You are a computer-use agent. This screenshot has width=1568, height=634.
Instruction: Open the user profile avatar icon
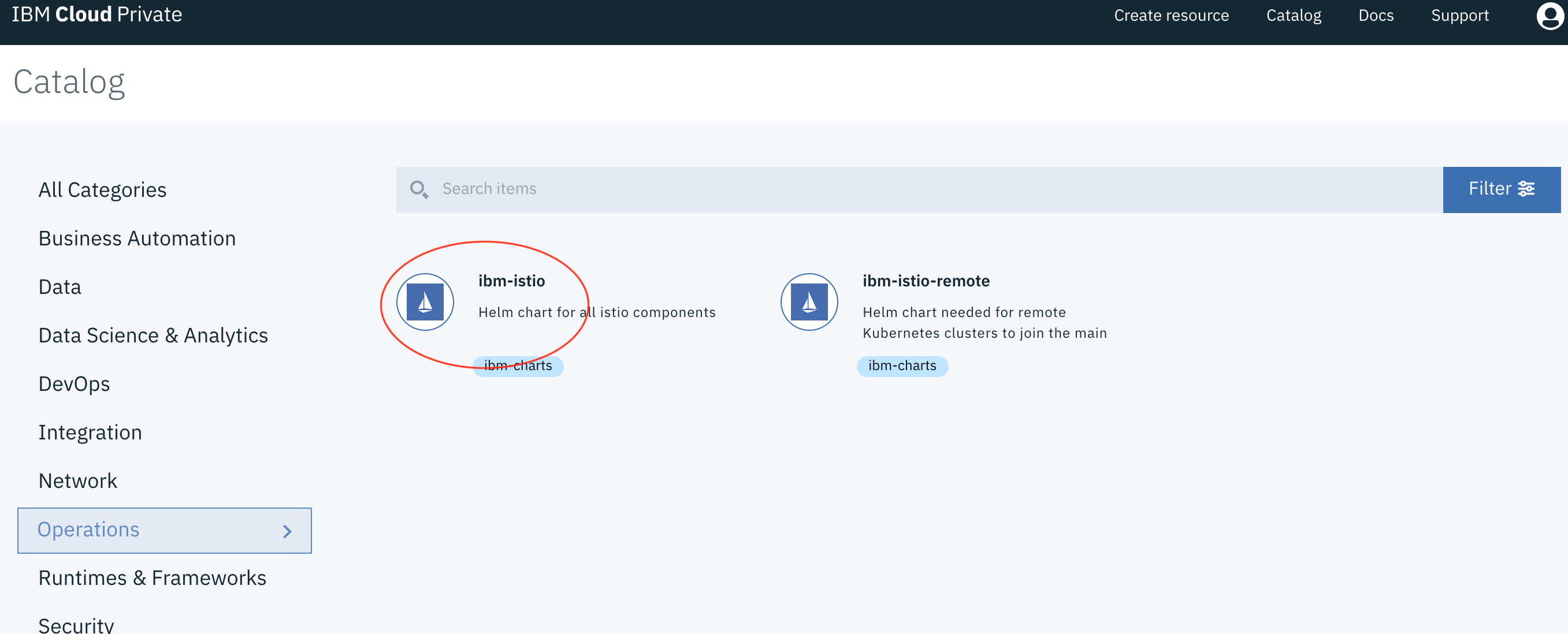[x=1550, y=15]
